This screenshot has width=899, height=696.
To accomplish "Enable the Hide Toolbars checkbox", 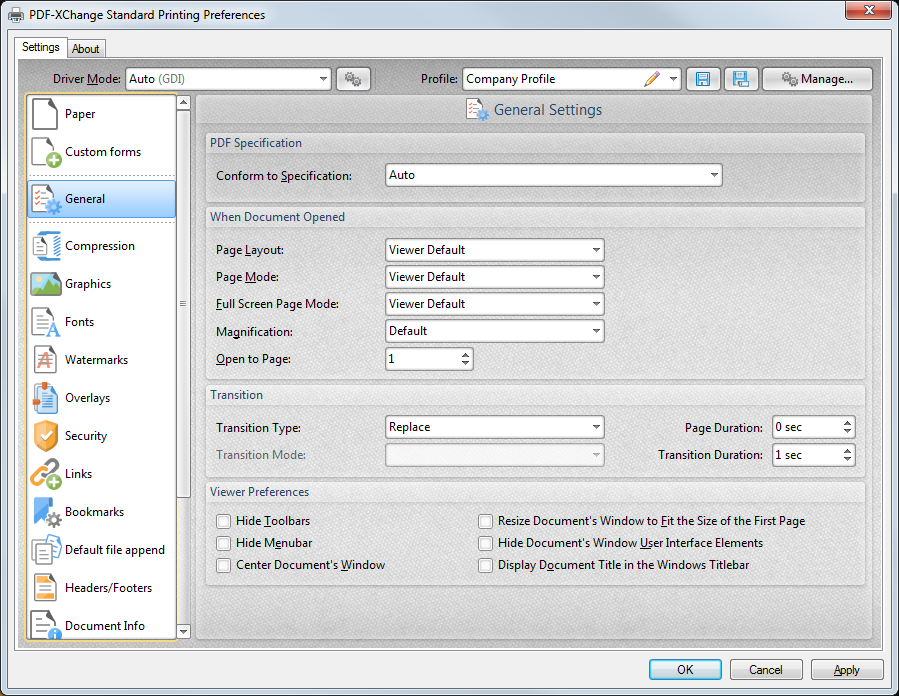I will [223, 521].
